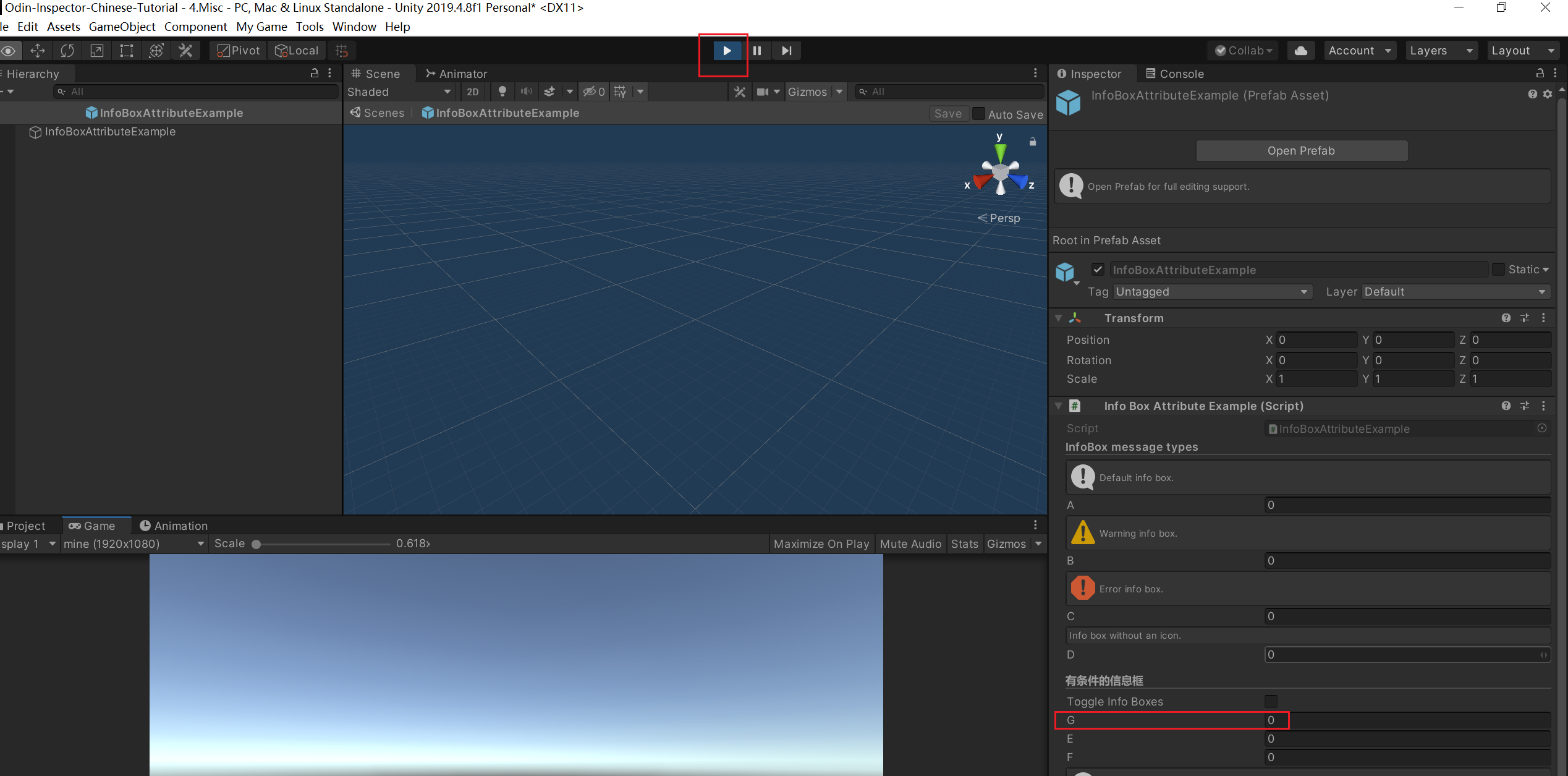1568x776 pixels.
Task: Toggle scene lighting bulb icon
Action: tap(502, 92)
